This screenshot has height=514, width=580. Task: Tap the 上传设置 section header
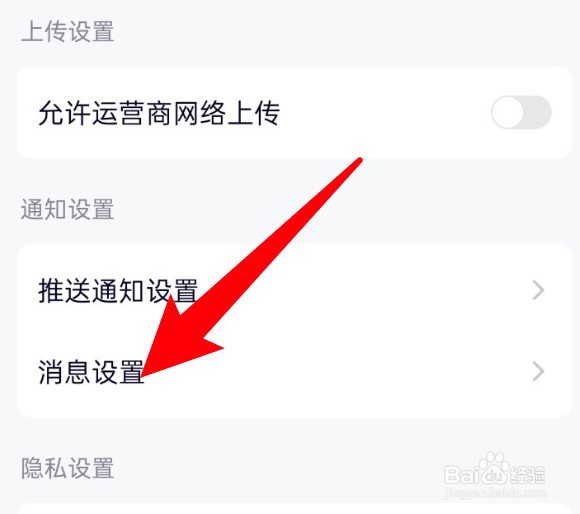(67, 31)
